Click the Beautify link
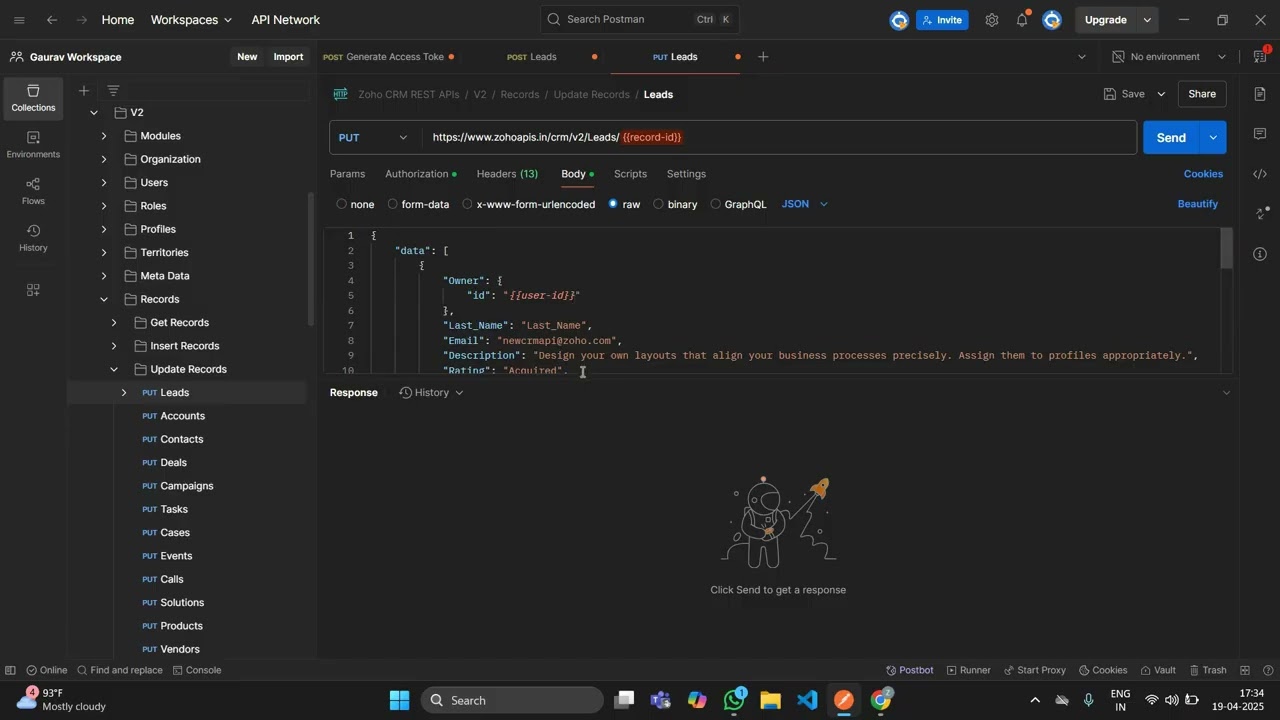 tap(1198, 204)
